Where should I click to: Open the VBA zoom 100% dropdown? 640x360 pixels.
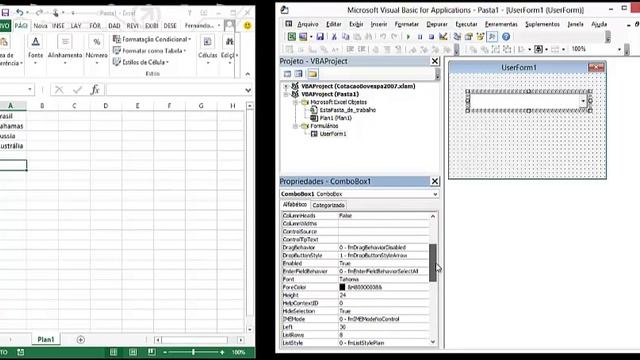click(x=619, y=49)
